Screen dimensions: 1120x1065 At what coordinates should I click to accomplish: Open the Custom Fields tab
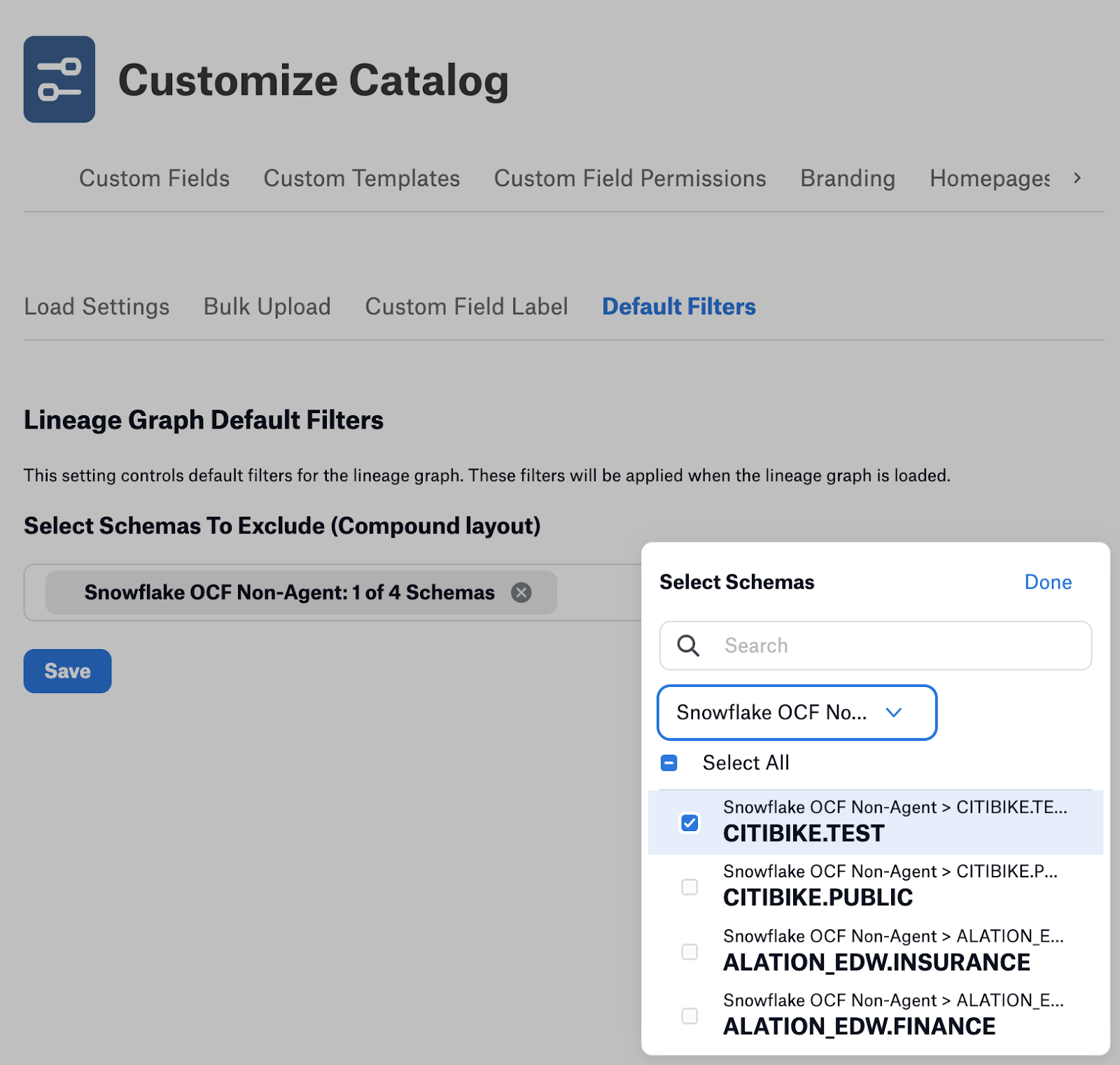coord(154,179)
